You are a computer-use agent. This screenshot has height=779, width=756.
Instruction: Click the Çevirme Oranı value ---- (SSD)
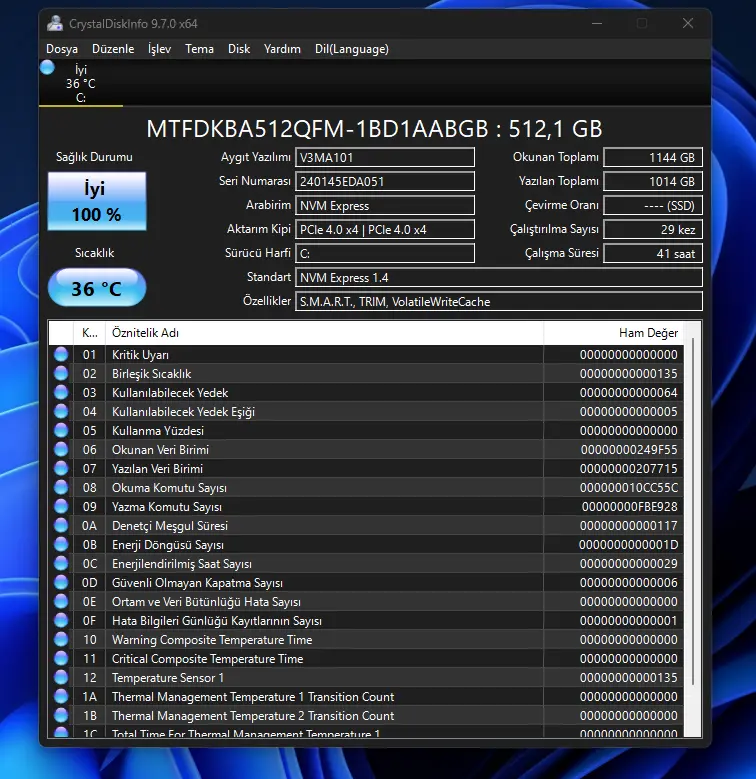[x=653, y=205]
